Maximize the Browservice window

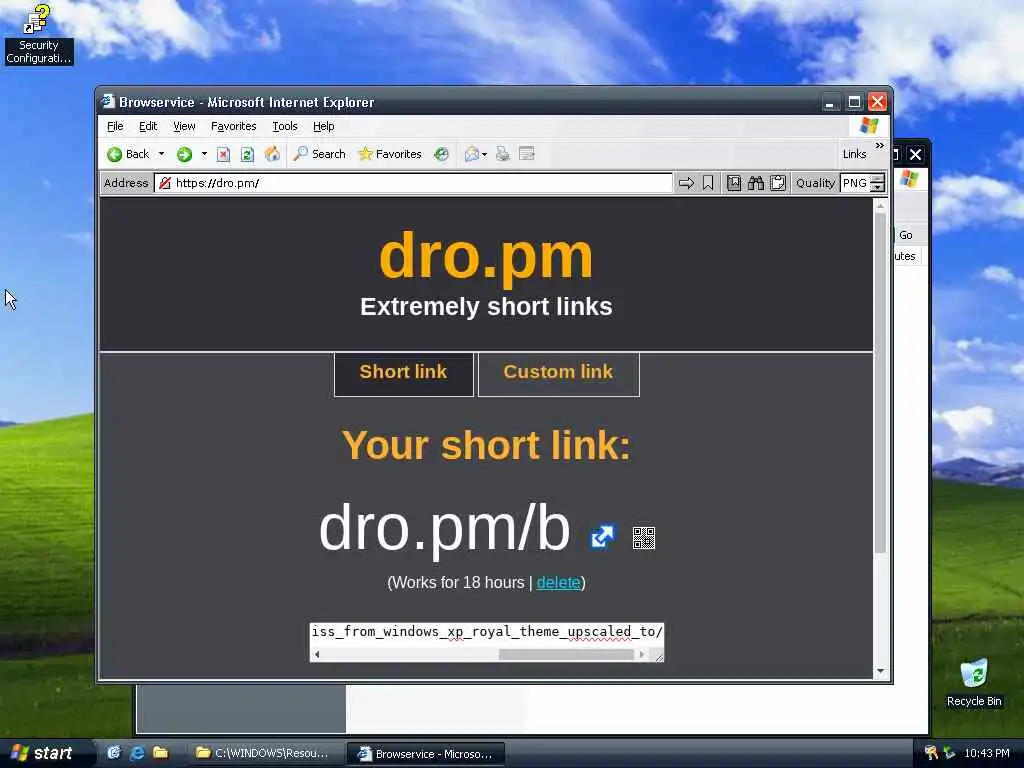tap(854, 103)
